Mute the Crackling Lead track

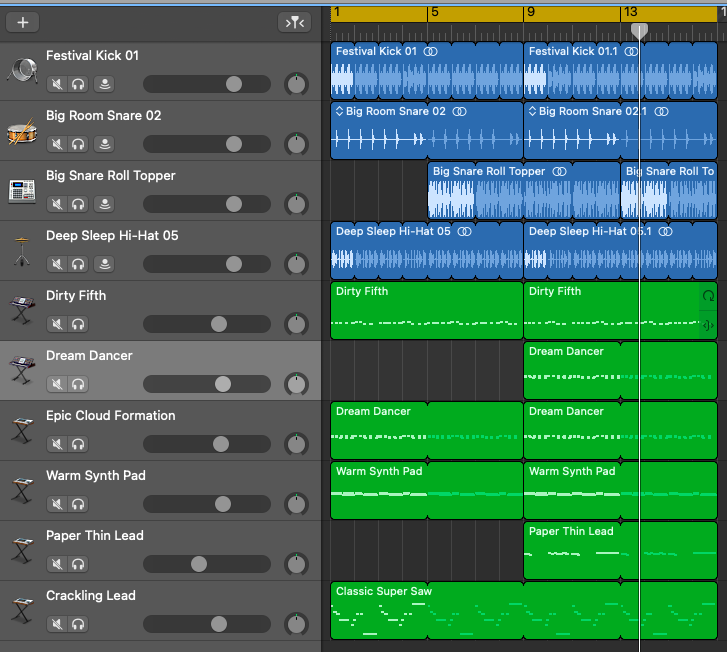click(57, 624)
